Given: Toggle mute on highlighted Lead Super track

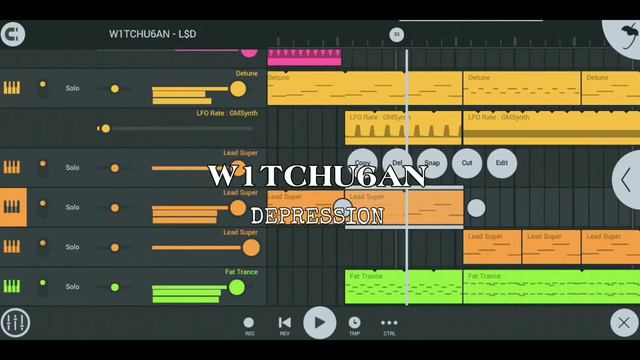Looking at the screenshot, I should tap(42, 208).
